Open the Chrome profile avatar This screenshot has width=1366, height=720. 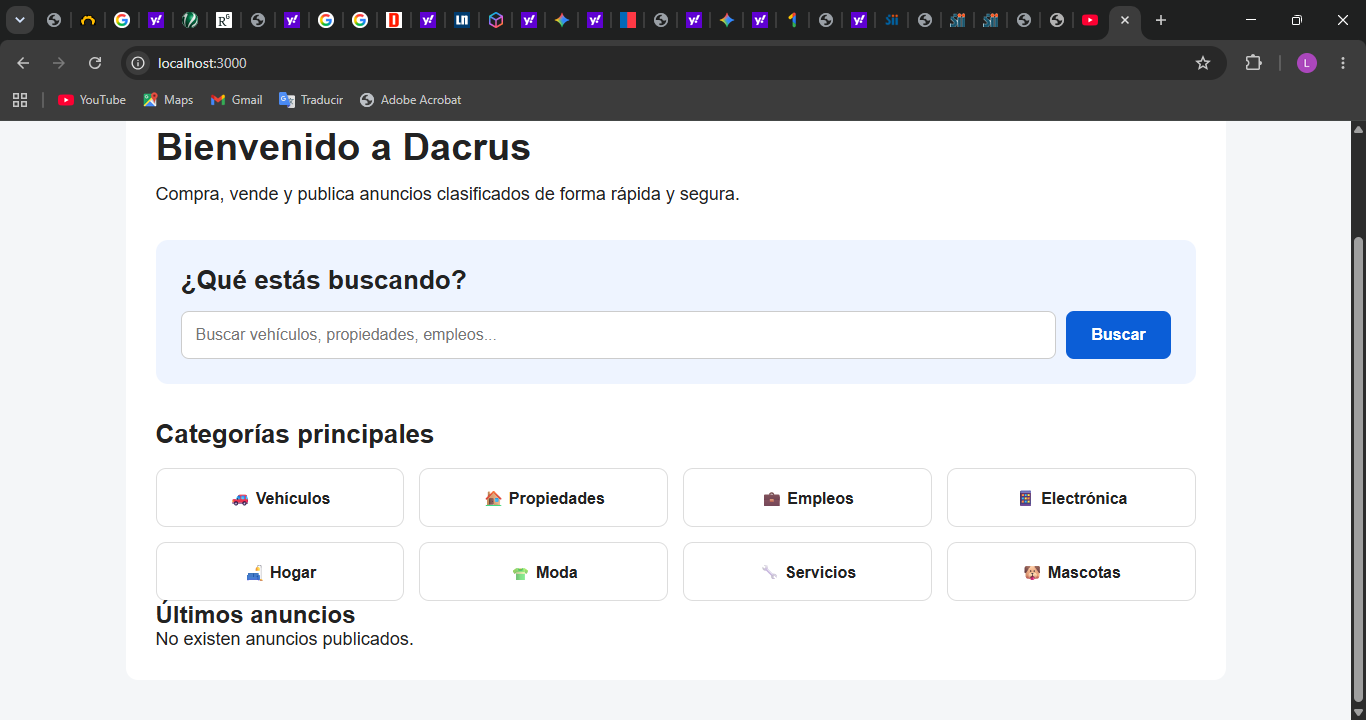click(x=1307, y=63)
